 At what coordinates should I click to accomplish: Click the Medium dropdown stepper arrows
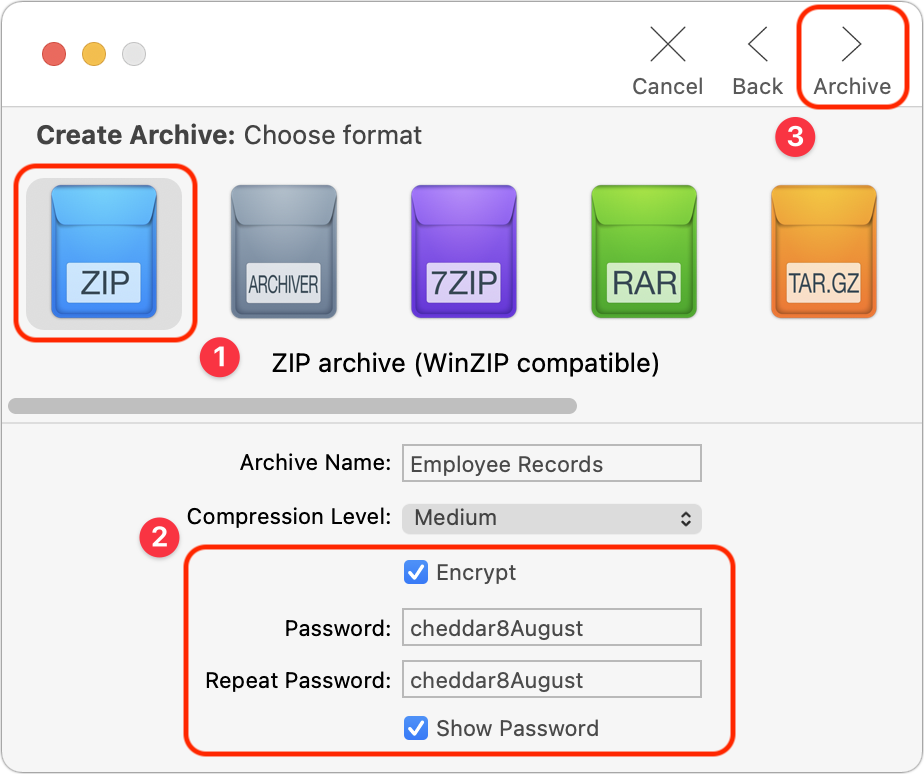tap(685, 519)
